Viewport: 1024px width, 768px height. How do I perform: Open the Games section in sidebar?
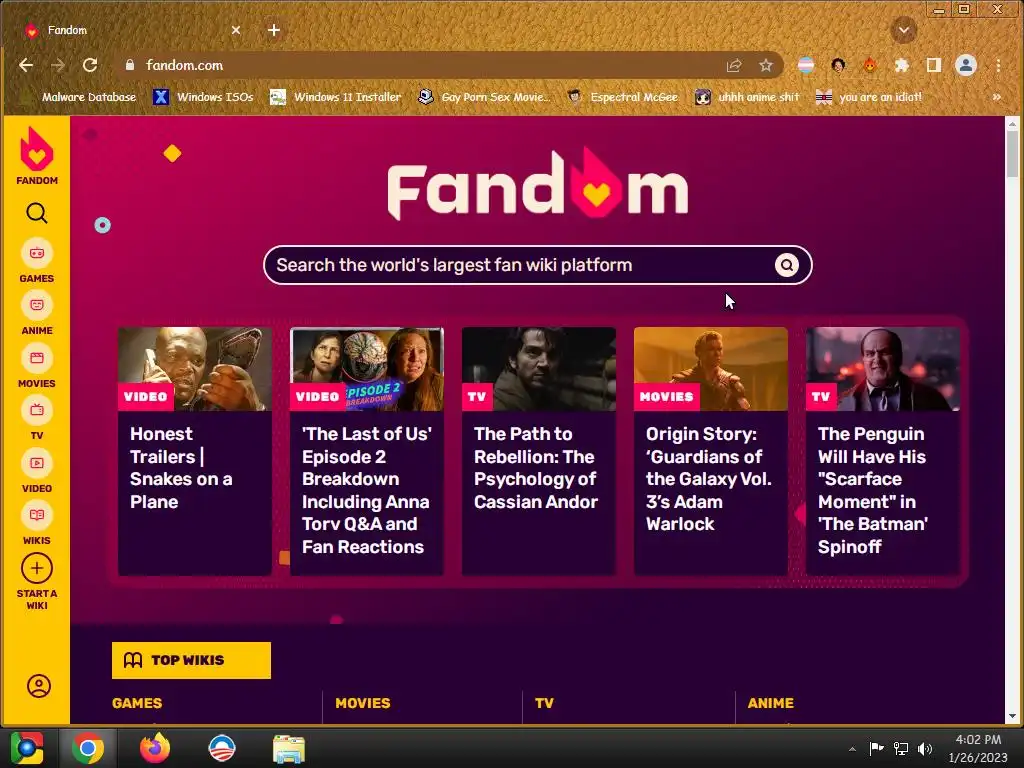click(37, 261)
